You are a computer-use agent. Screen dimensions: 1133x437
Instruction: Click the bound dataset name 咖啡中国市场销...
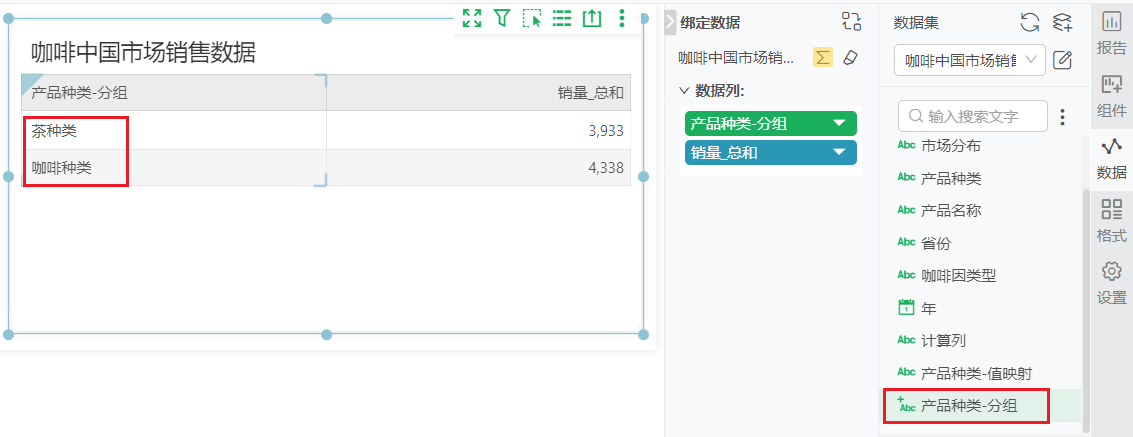coord(736,58)
